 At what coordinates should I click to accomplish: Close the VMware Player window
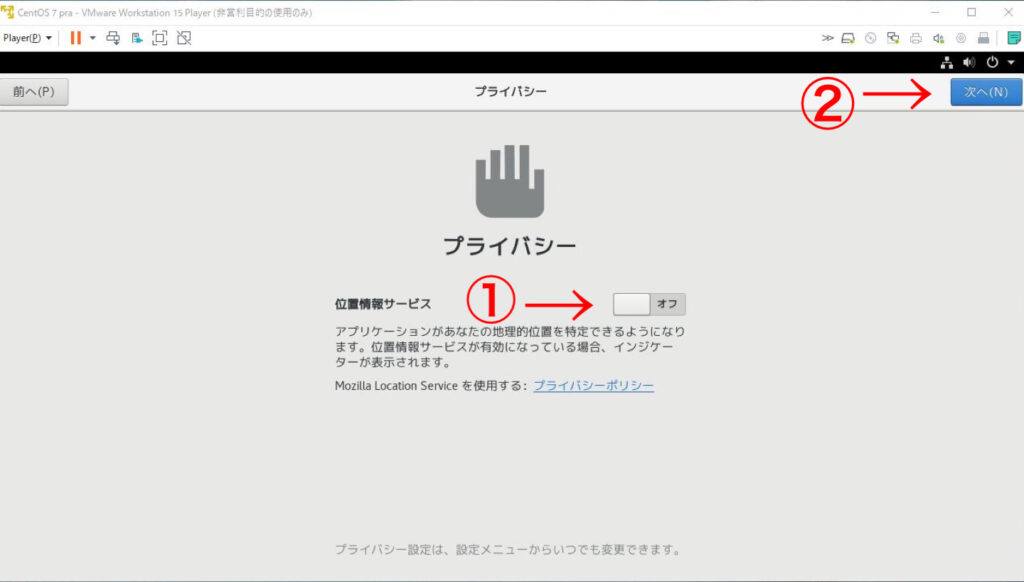(1008, 12)
